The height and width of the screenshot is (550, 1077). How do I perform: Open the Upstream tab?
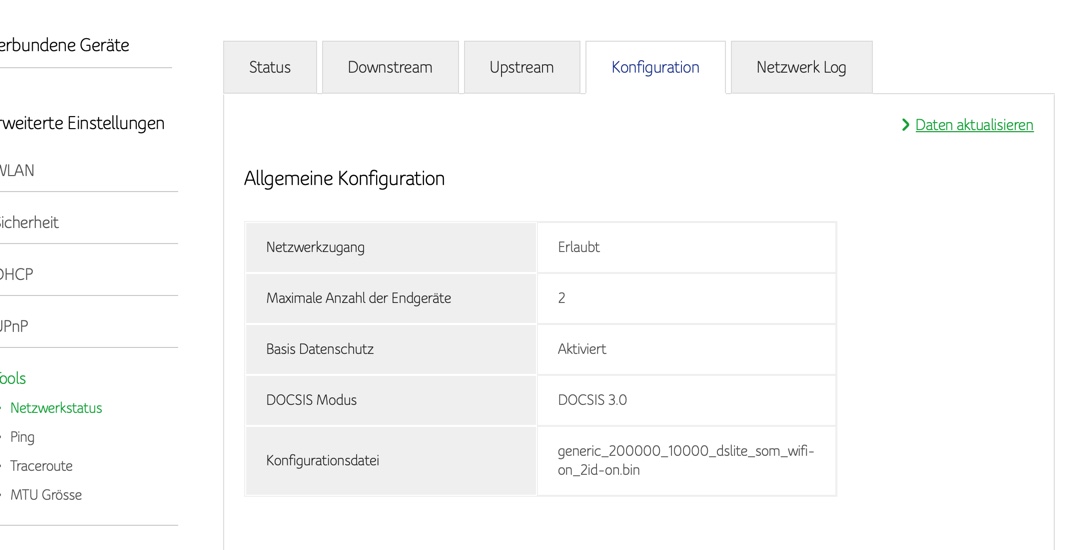click(x=521, y=67)
